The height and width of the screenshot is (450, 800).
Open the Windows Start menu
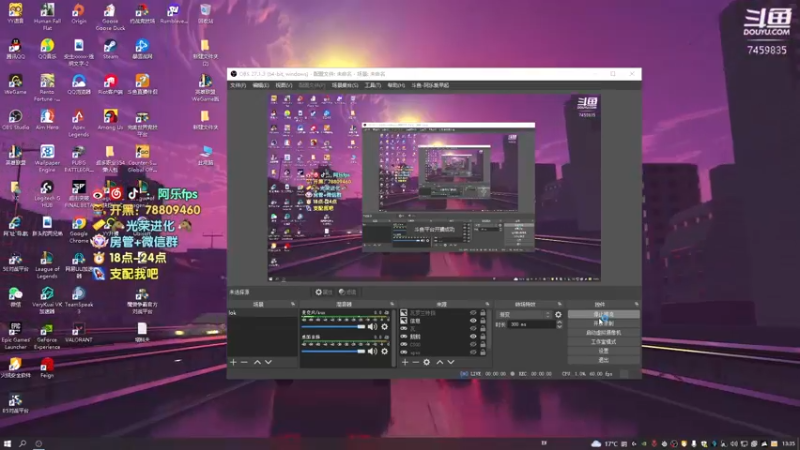pos(7,443)
